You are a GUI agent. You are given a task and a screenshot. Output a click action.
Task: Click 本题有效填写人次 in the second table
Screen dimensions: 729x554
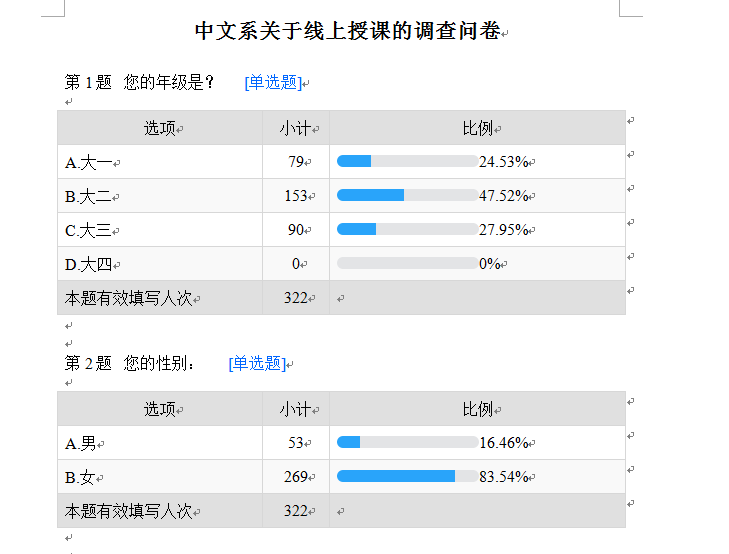point(128,511)
